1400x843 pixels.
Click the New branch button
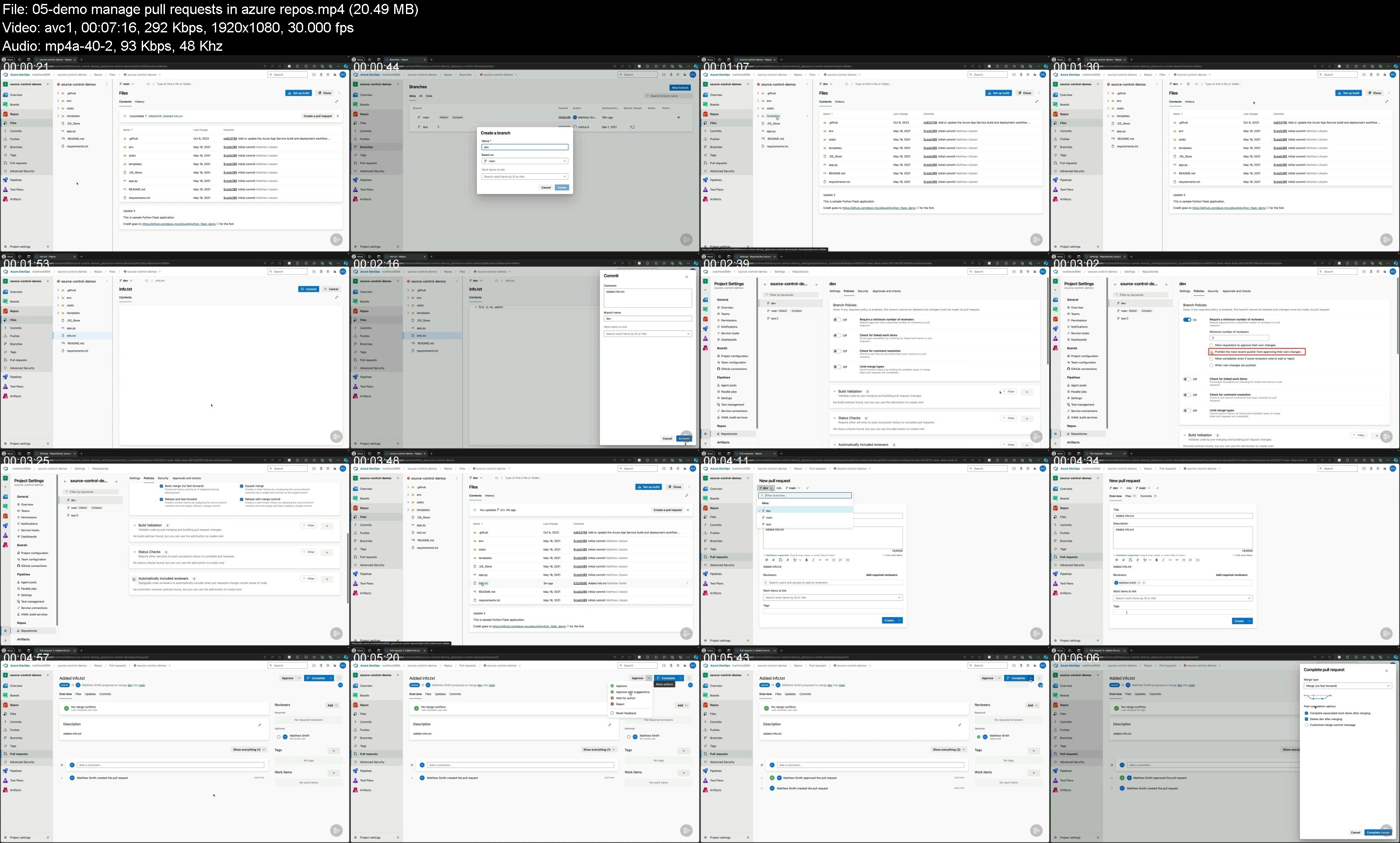click(x=679, y=88)
